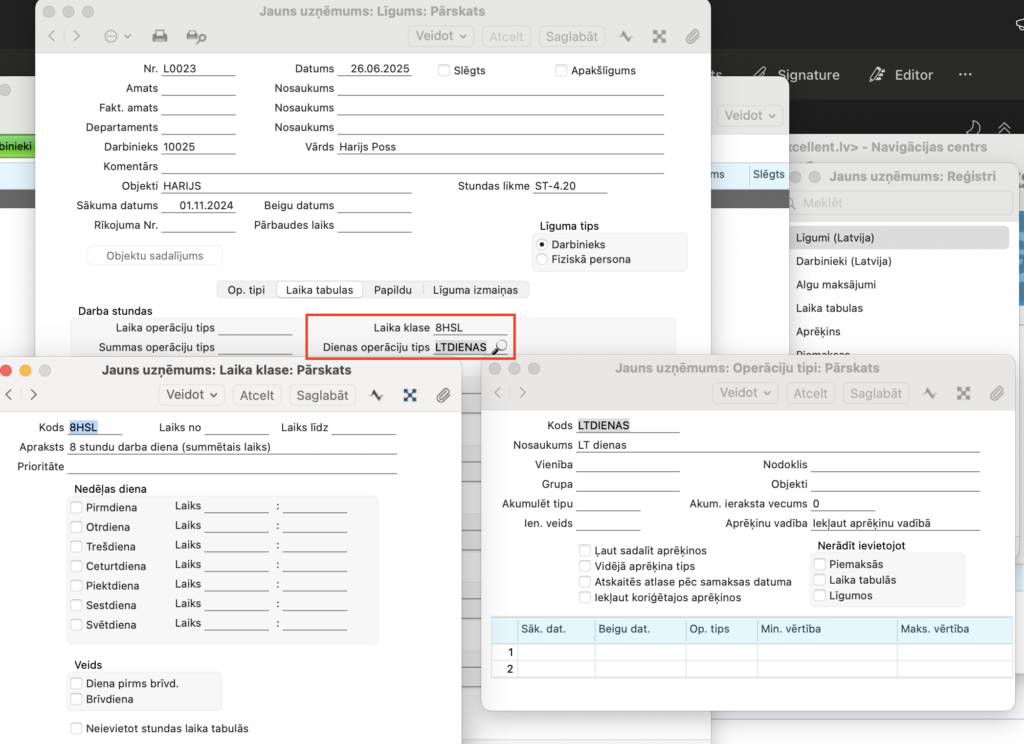The image size is (1024, 744).
Task: Select Darbinieks contract type radio
Action: pos(541,244)
